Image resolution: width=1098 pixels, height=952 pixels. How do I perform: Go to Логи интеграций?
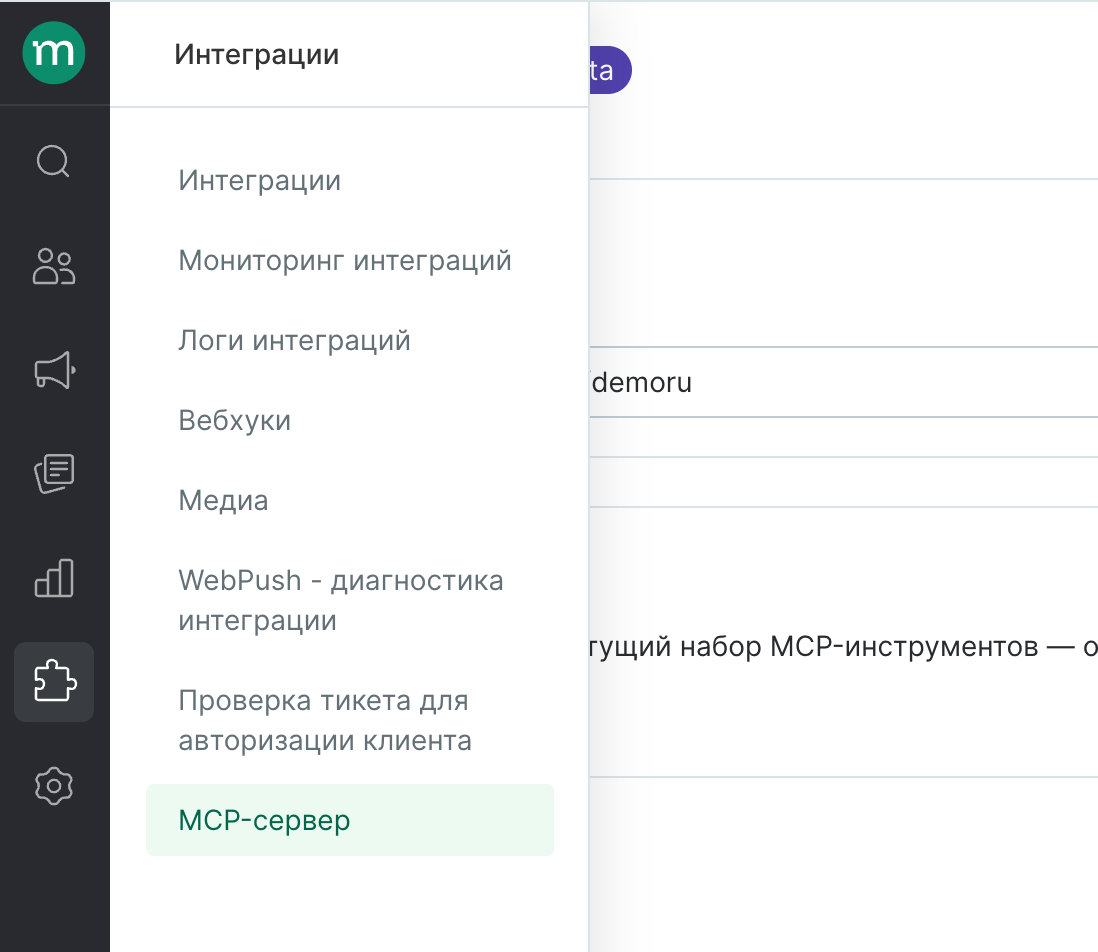click(x=294, y=341)
